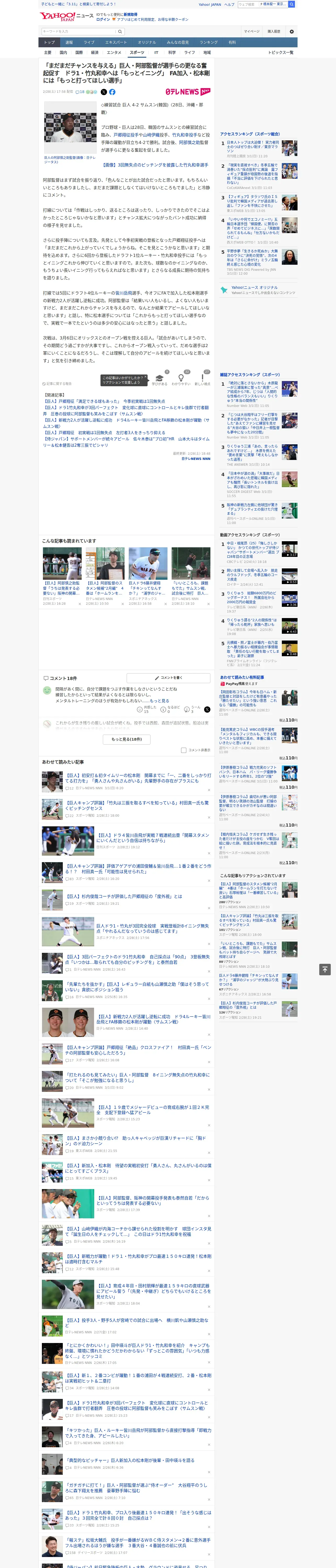Select the みんなの意見 tab
The image size is (336, 1568).
click(x=178, y=43)
